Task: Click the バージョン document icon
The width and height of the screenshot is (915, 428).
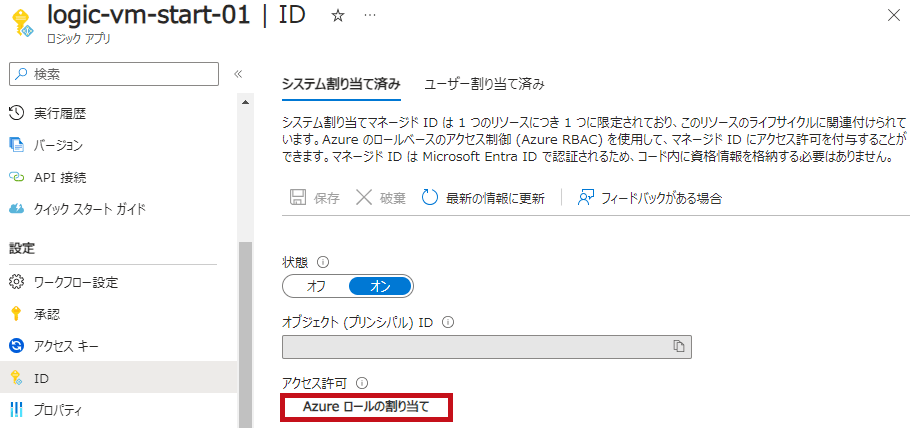Action: click(x=17, y=145)
